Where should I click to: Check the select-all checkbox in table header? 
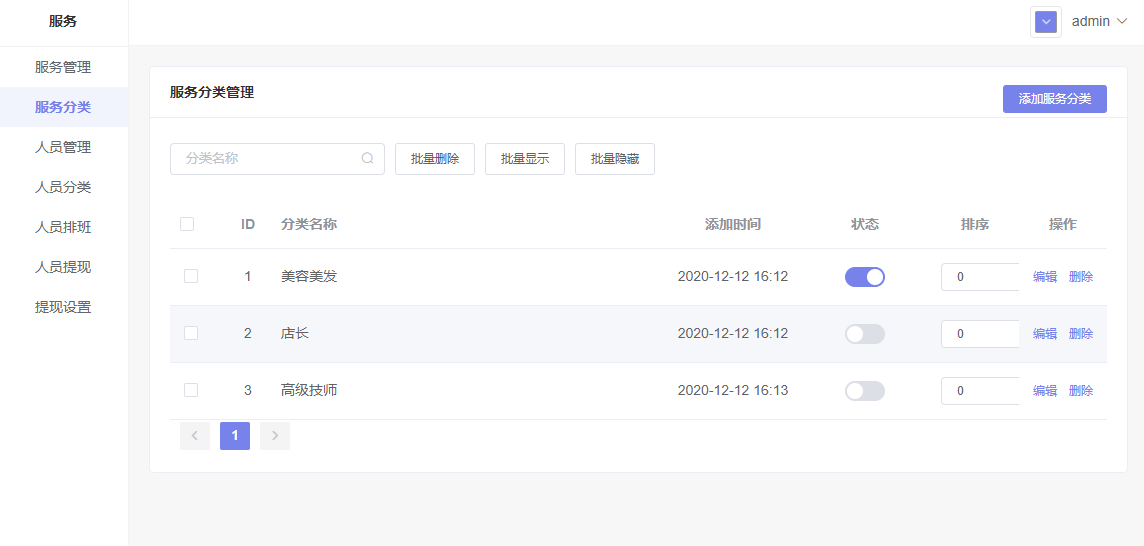point(187,224)
